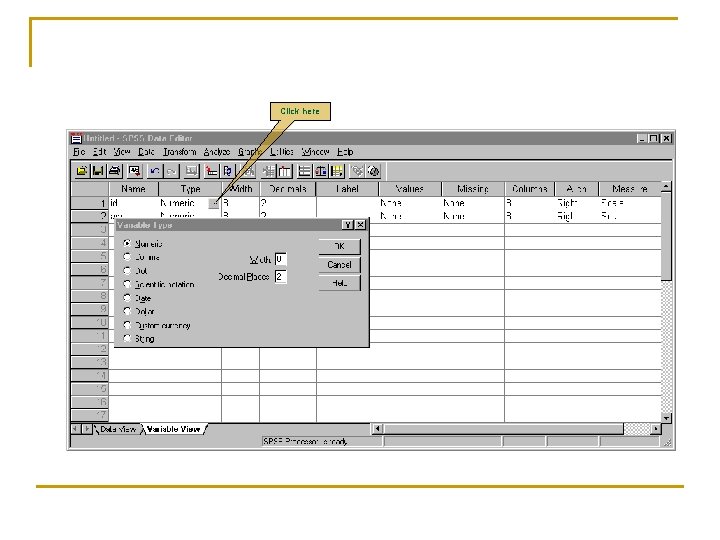Select the Dollar radio button
Viewport: 720px width, 540px height.
[x=127, y=311]
